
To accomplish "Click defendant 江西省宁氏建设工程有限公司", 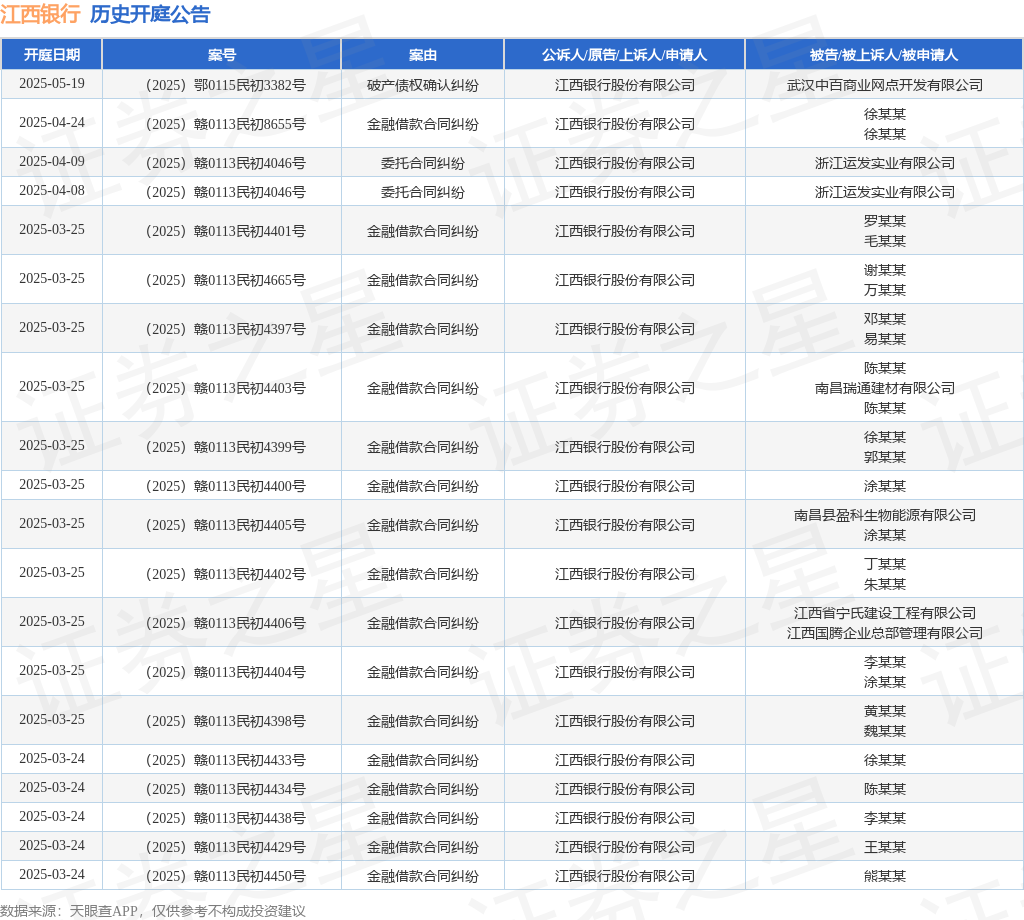I will [x=884, y=613].
